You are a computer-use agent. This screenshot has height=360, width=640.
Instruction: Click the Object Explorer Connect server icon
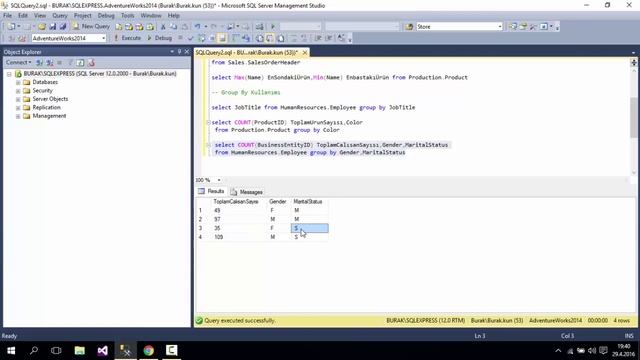[x=40, y=62]
